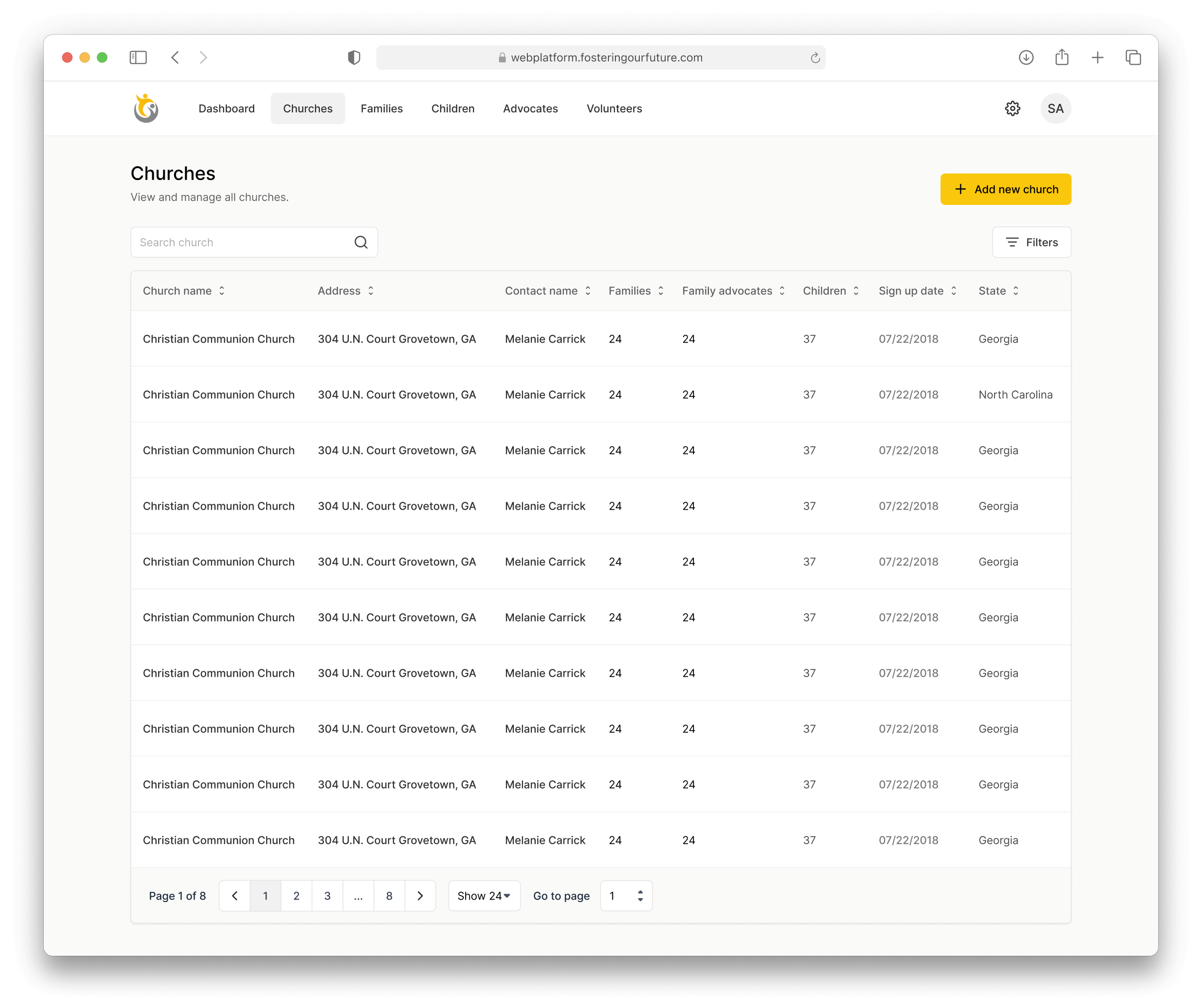Screen dimensions: 1202x1008
Task: Open the Filters panel
Action: (1031, 243)
